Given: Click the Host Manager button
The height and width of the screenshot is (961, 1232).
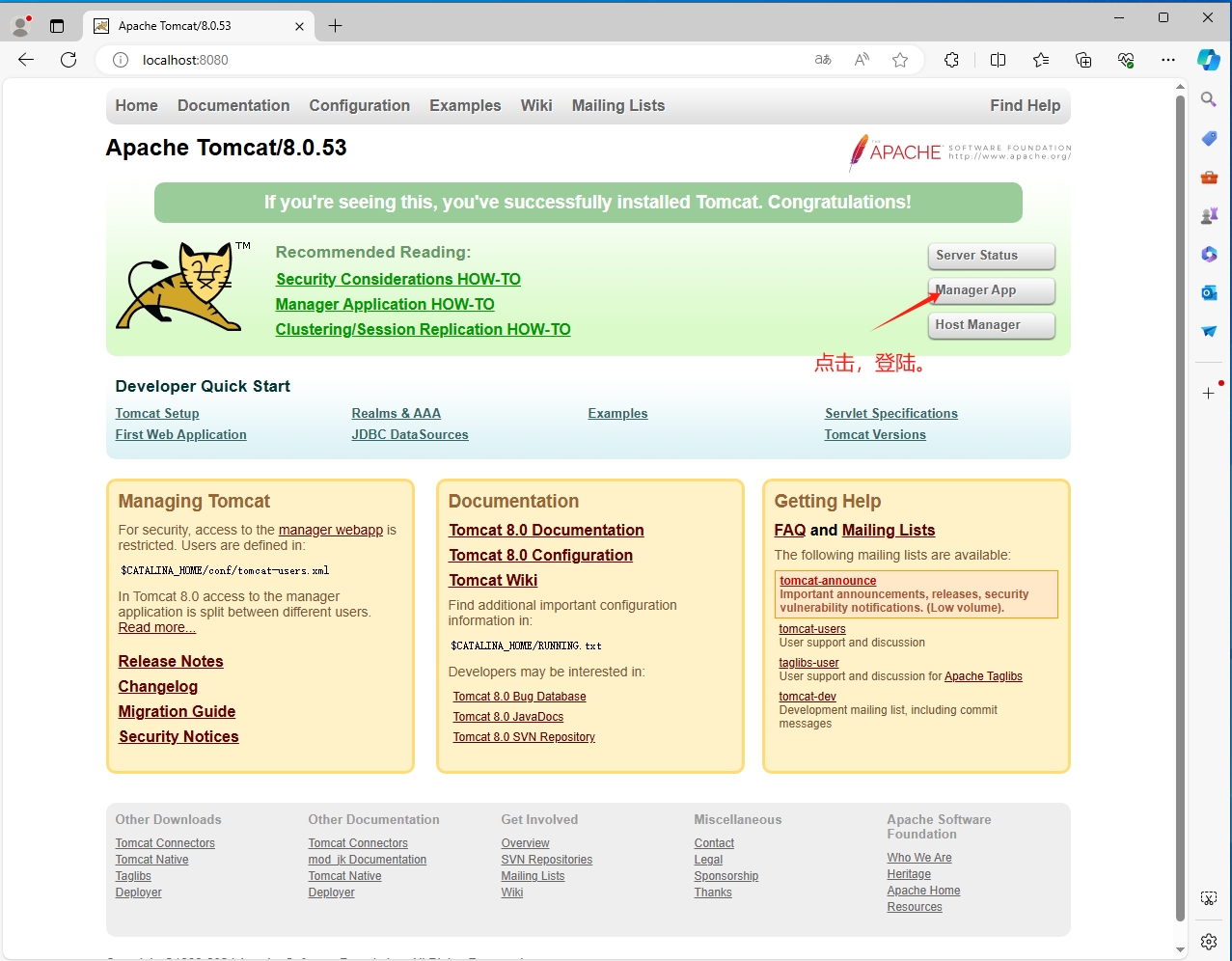Looking at the screenshot, I should click(x=991, y=325).
